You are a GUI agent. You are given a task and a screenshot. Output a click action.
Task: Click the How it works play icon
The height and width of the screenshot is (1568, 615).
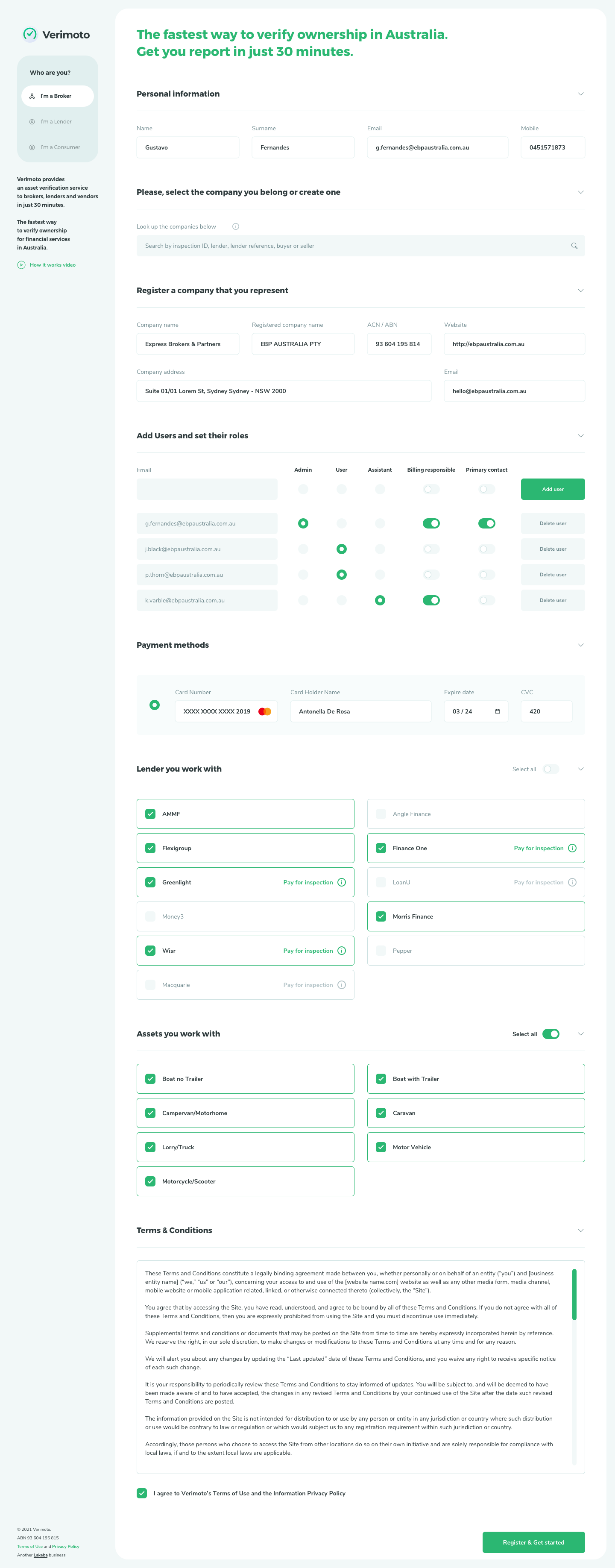21,265
